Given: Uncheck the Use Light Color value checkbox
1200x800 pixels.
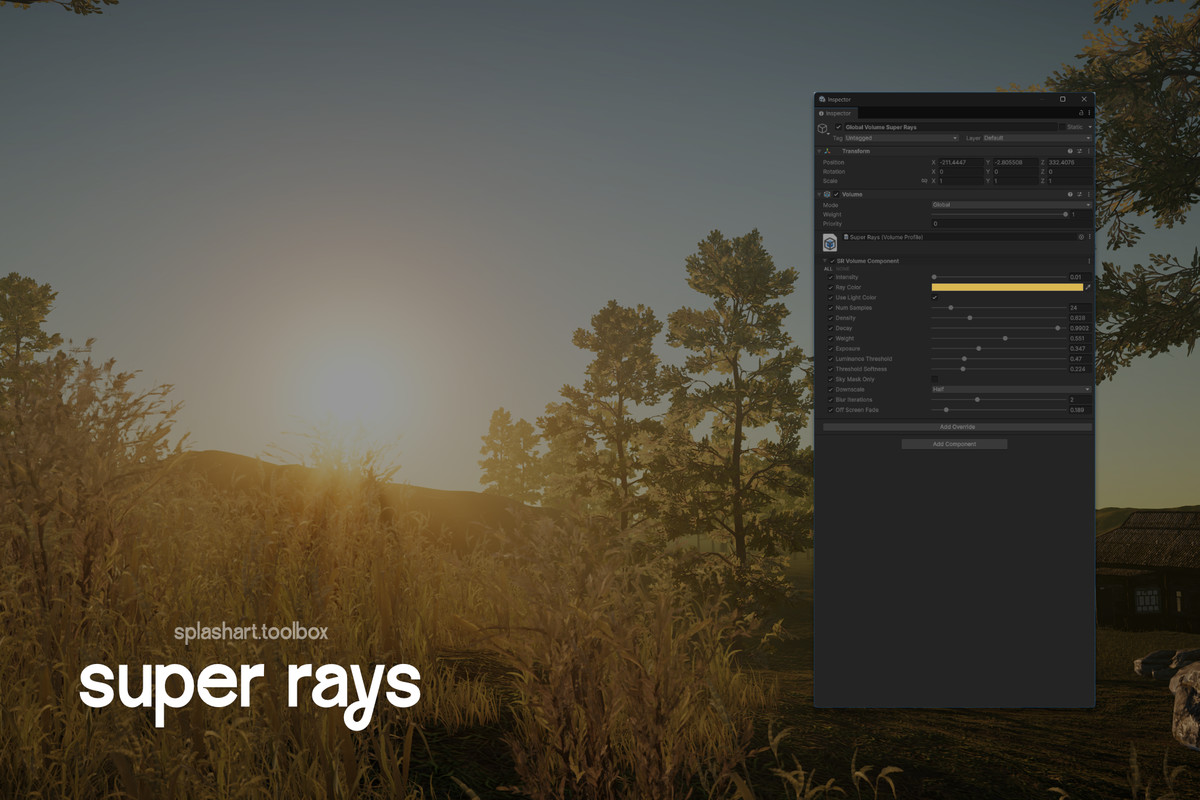Looking at the screenshot, I should pyautogui.click(x=935, y=297).
